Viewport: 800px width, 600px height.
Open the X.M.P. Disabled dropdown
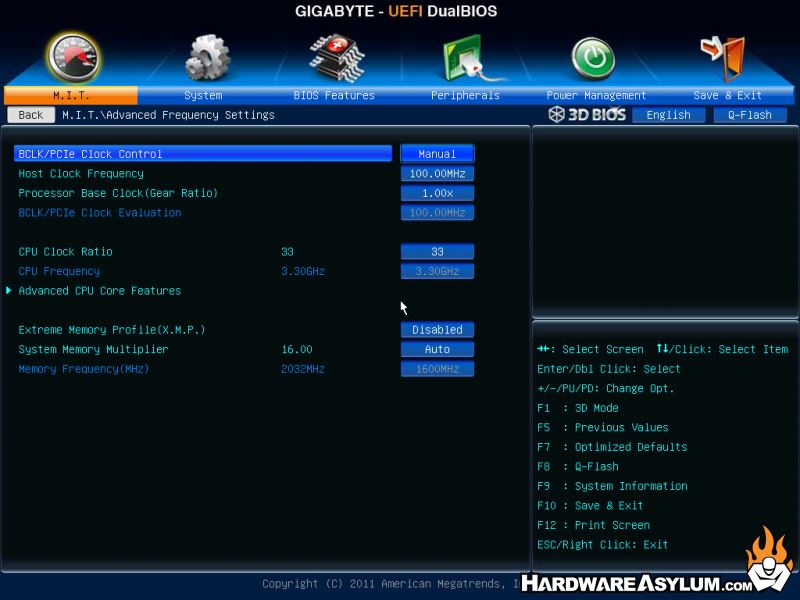click(437, 330)
